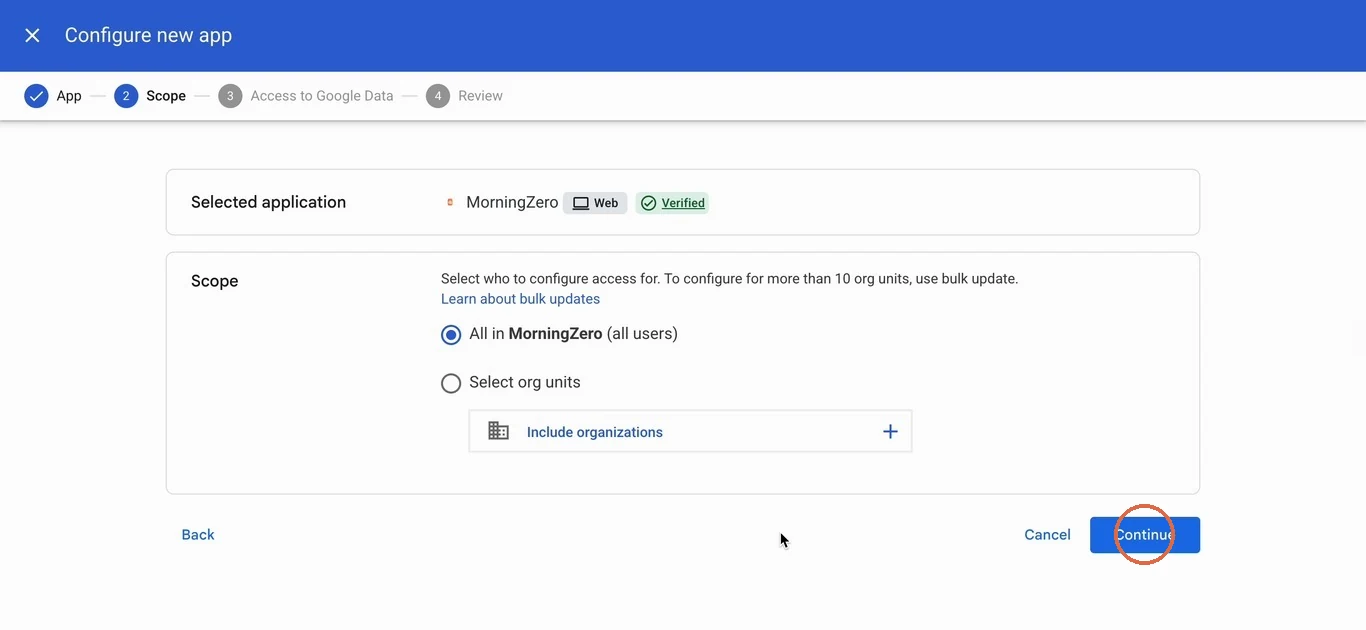The height and width of the screenshot is (630, 1366).
Task: Expand Include organizations with plus icon
Action: point(890,432)
